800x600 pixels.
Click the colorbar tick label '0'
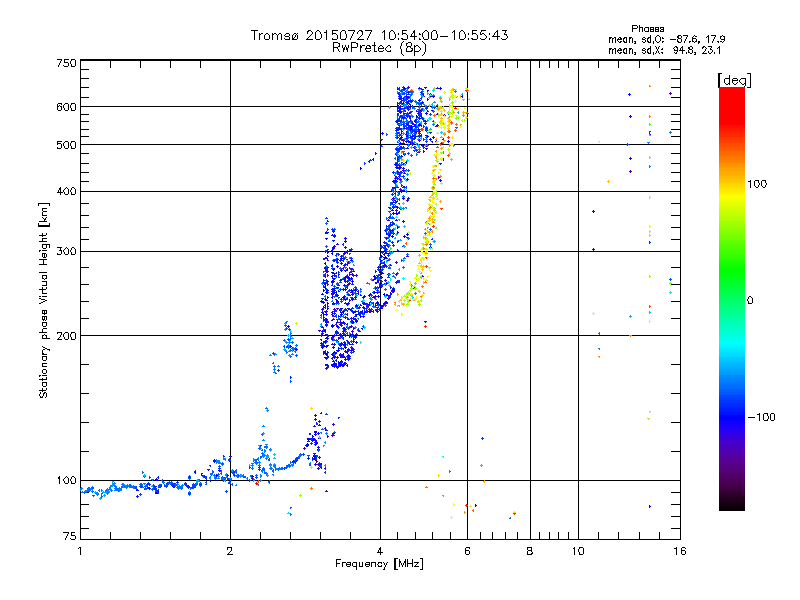tap(750, 301)
